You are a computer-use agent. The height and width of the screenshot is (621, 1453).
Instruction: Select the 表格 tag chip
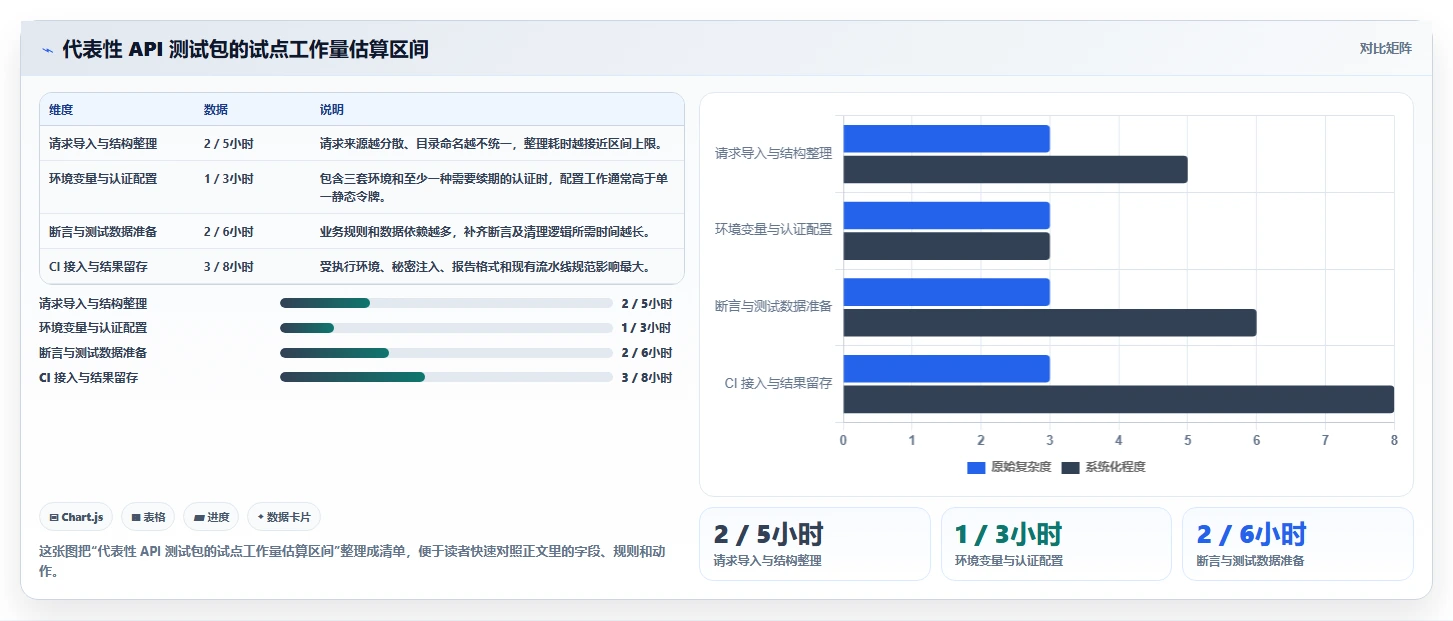coord(148,517)
